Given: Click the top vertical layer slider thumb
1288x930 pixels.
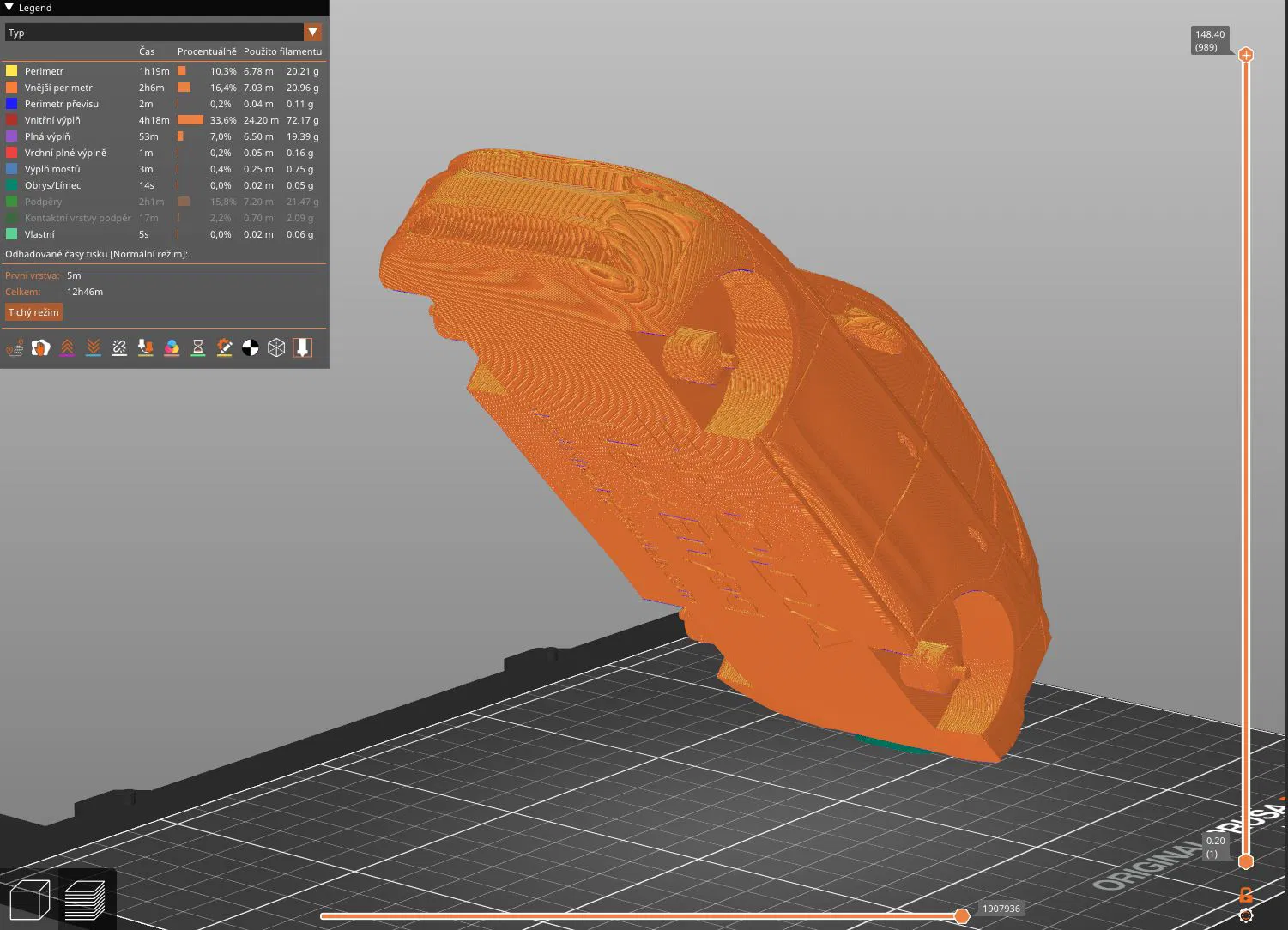Looking at the screenshot, I should (x=1246, y=55).
